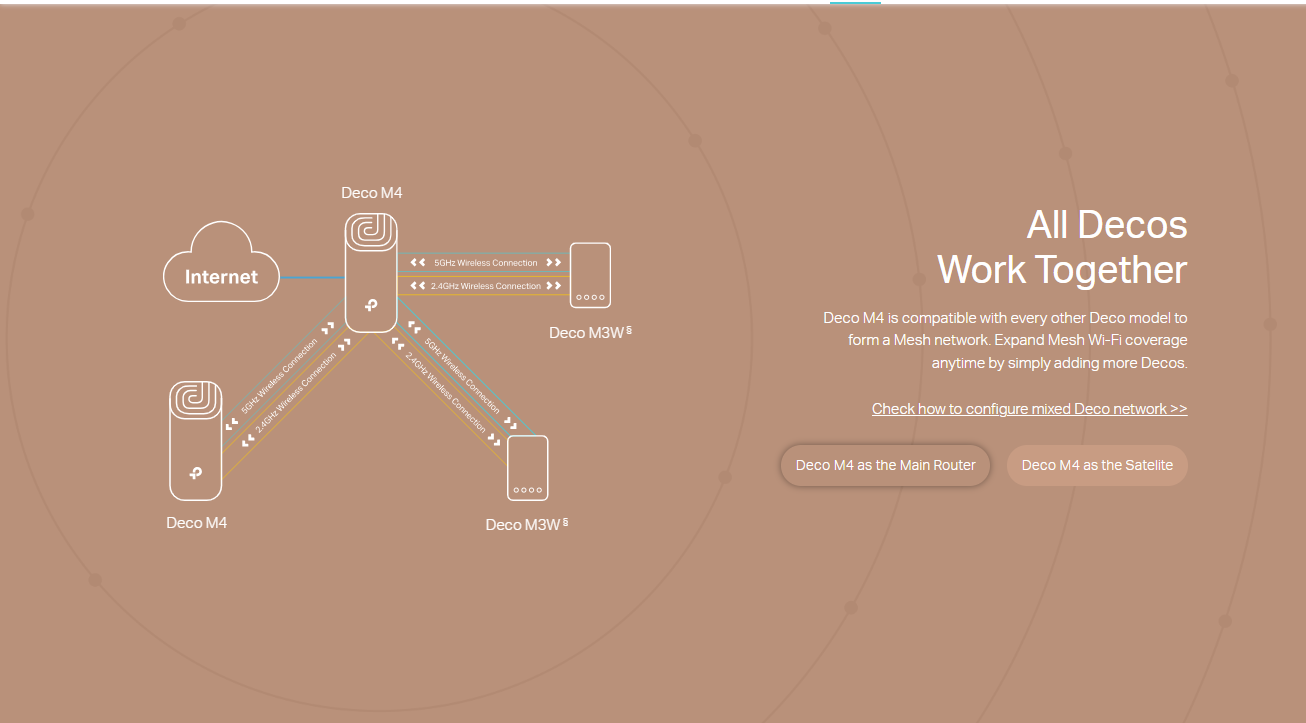Click the Deco M3W icon on the right
1306x723 pixels.
click(x=590, y=275)
